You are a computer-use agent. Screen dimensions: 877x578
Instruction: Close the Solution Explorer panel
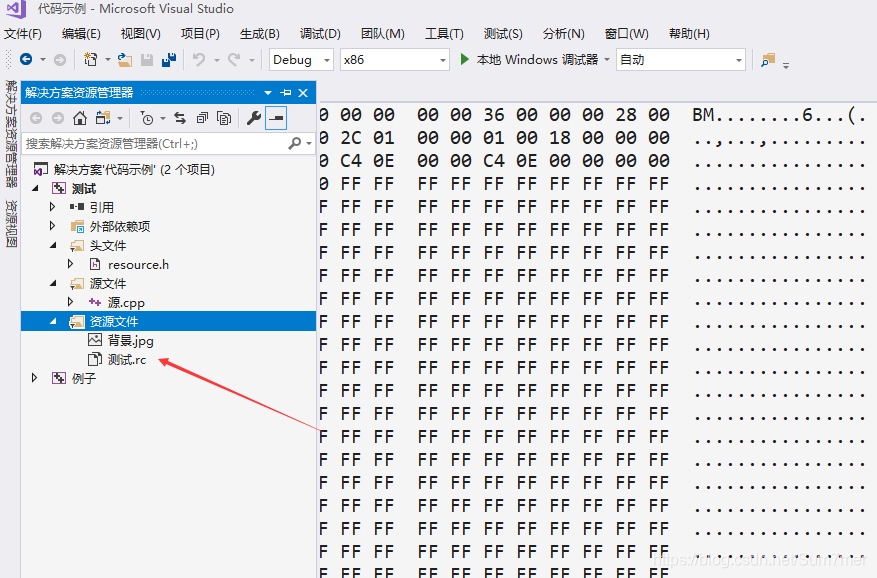pyautogui.click(x=303, y=92)
